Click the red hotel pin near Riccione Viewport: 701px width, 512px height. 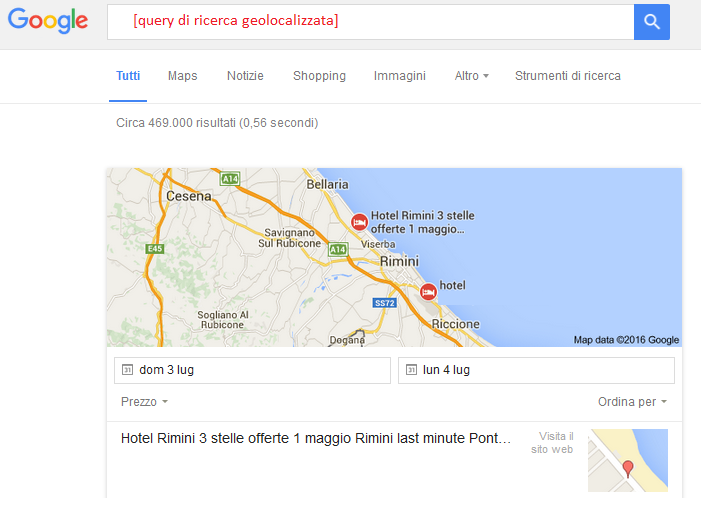coord(428,291)
